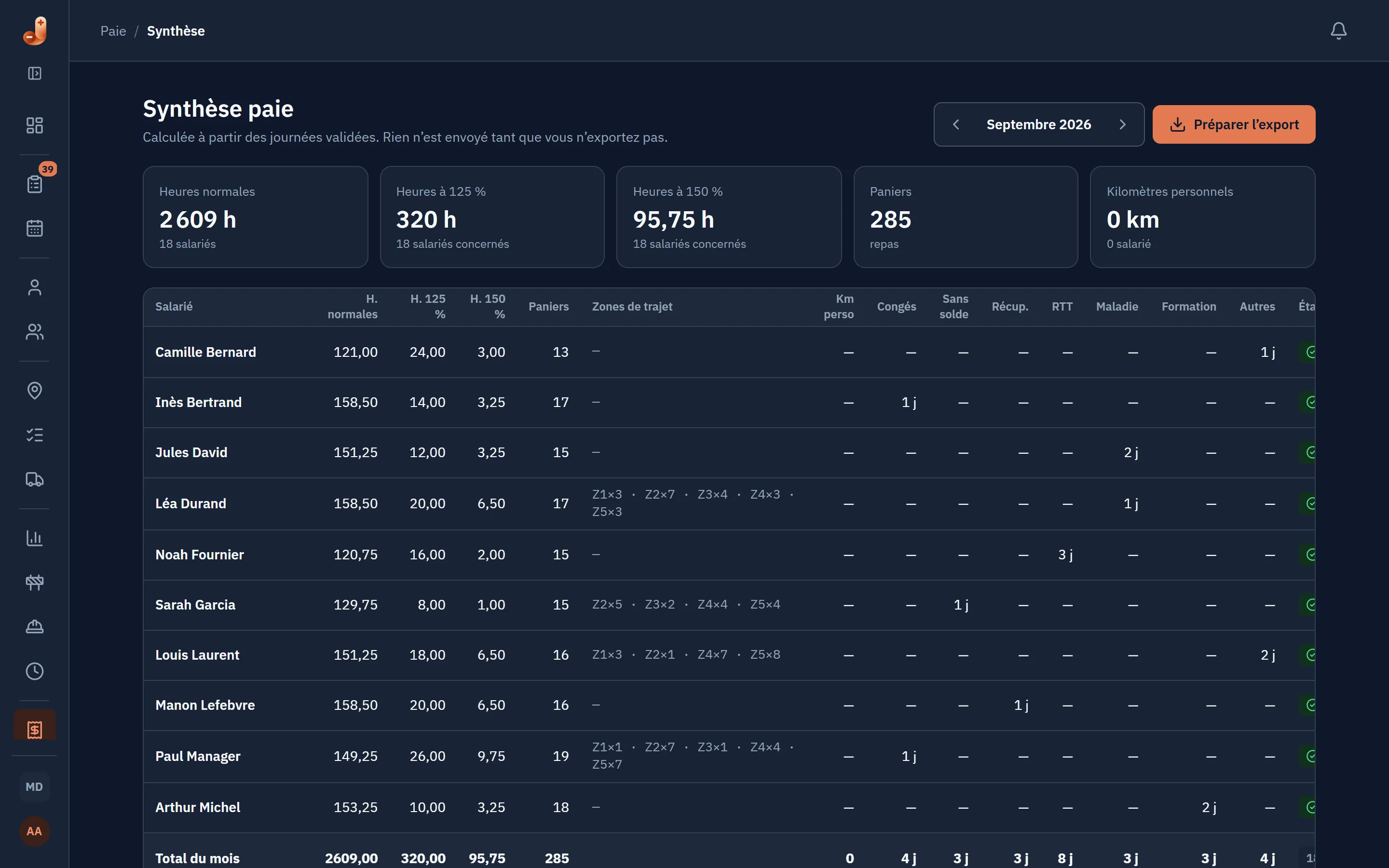Image resolution: width=1389 pixels, height=868 pixels.
Task: Click the Total du mois row label
Action: pyautogui.click(x=197, y=858)
